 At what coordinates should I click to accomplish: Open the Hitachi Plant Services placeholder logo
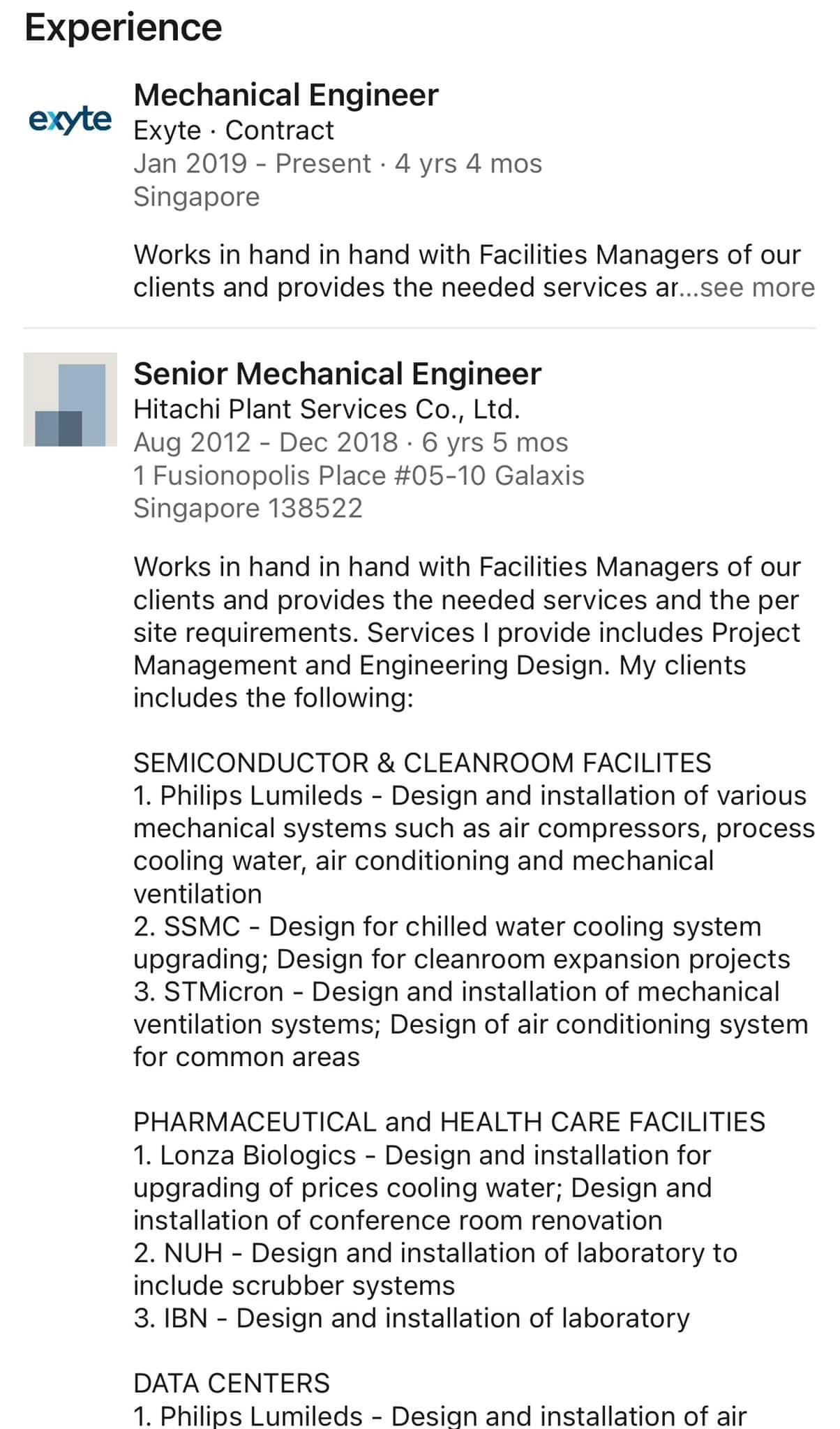pyautogui.click(x=70, y=399)
